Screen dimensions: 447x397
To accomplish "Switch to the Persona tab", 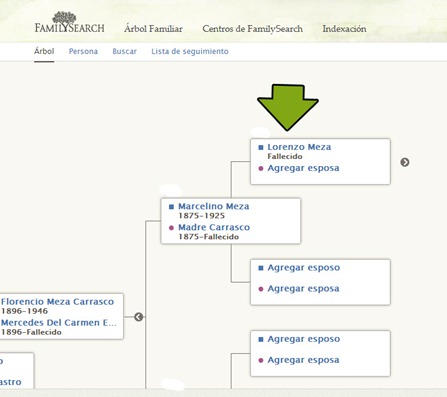I will (x=83, y=51).
